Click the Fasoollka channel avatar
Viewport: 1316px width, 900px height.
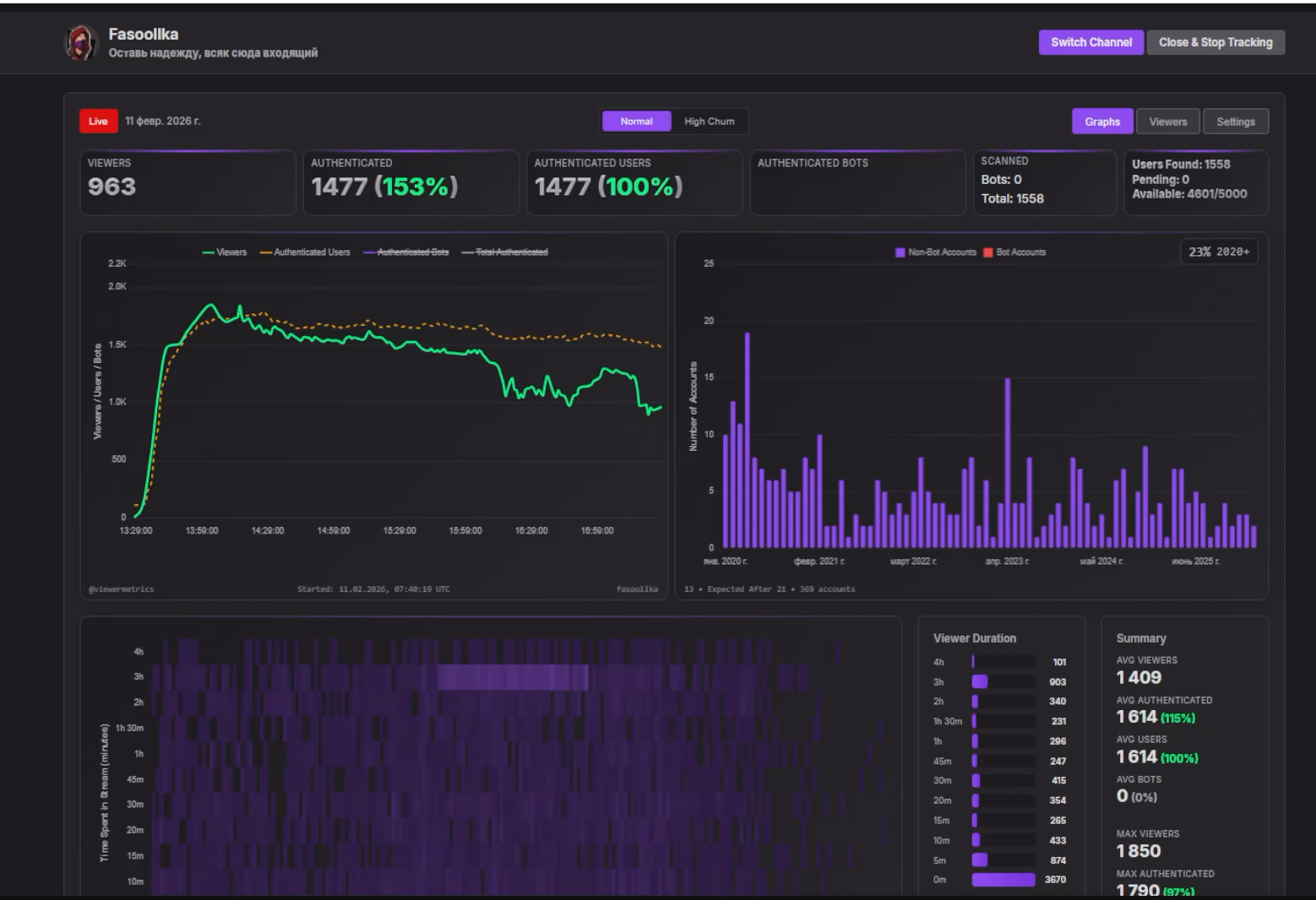pos(82,42)
